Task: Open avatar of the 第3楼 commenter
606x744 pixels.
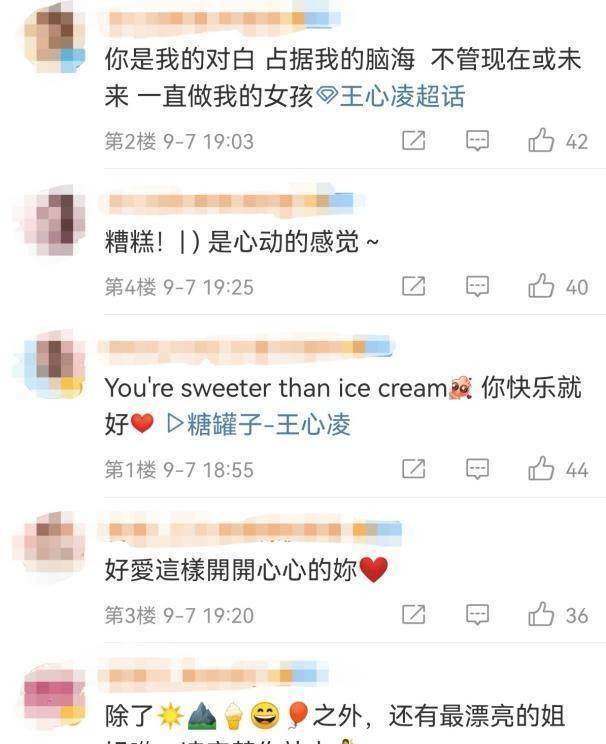Action: pos(54,542)
